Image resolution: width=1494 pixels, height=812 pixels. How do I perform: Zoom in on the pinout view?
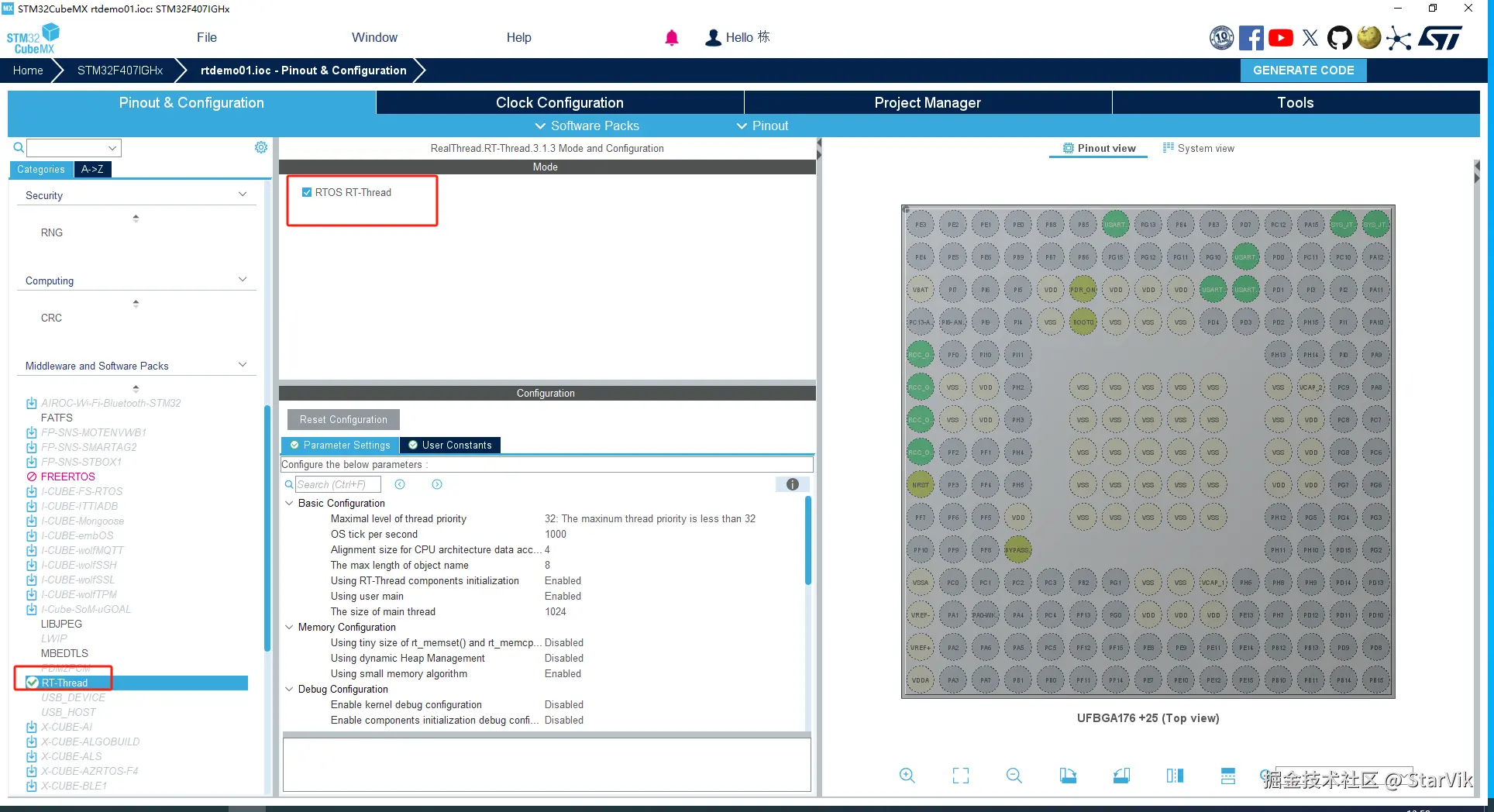907,776
